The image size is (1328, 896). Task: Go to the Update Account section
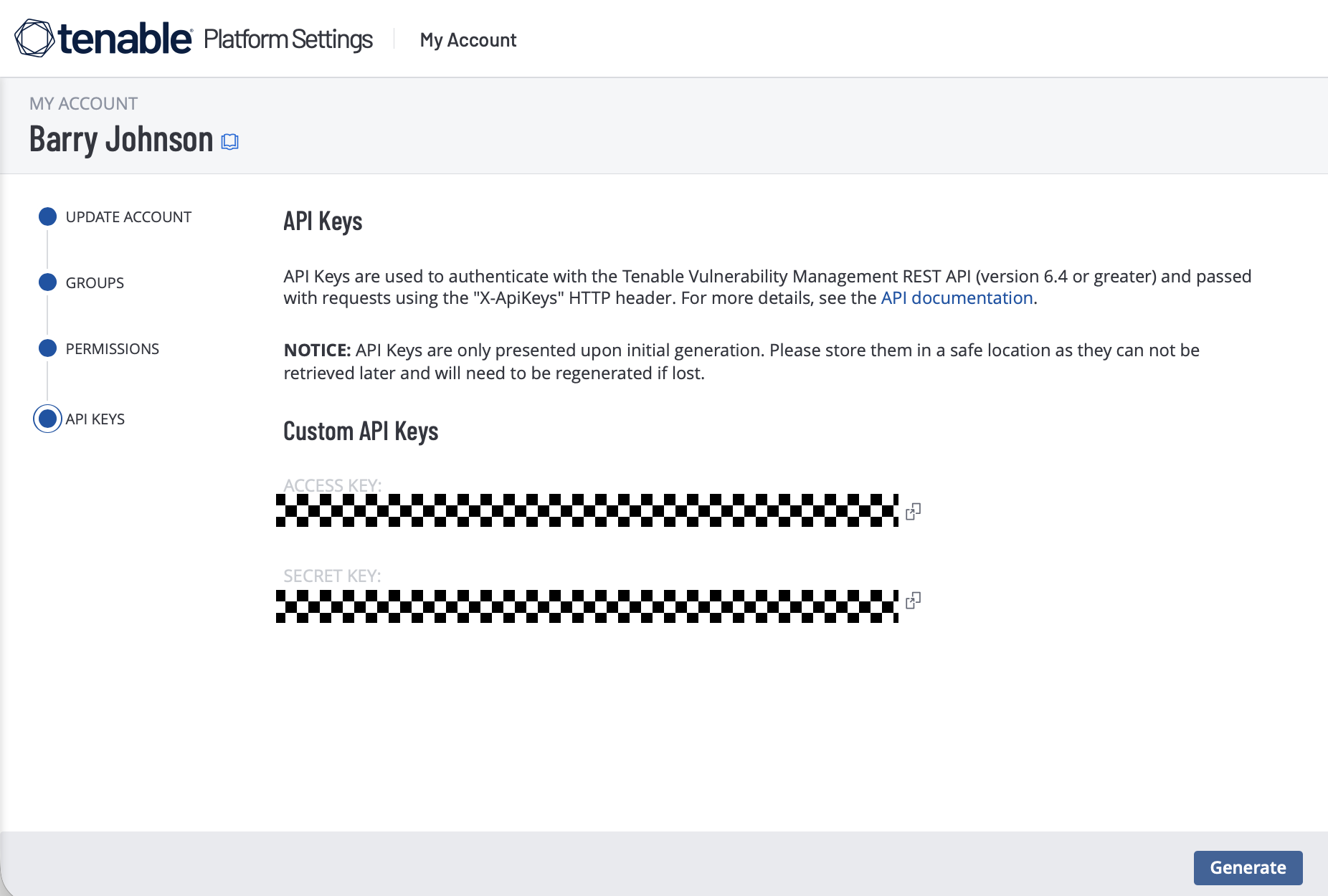[128, 217]
